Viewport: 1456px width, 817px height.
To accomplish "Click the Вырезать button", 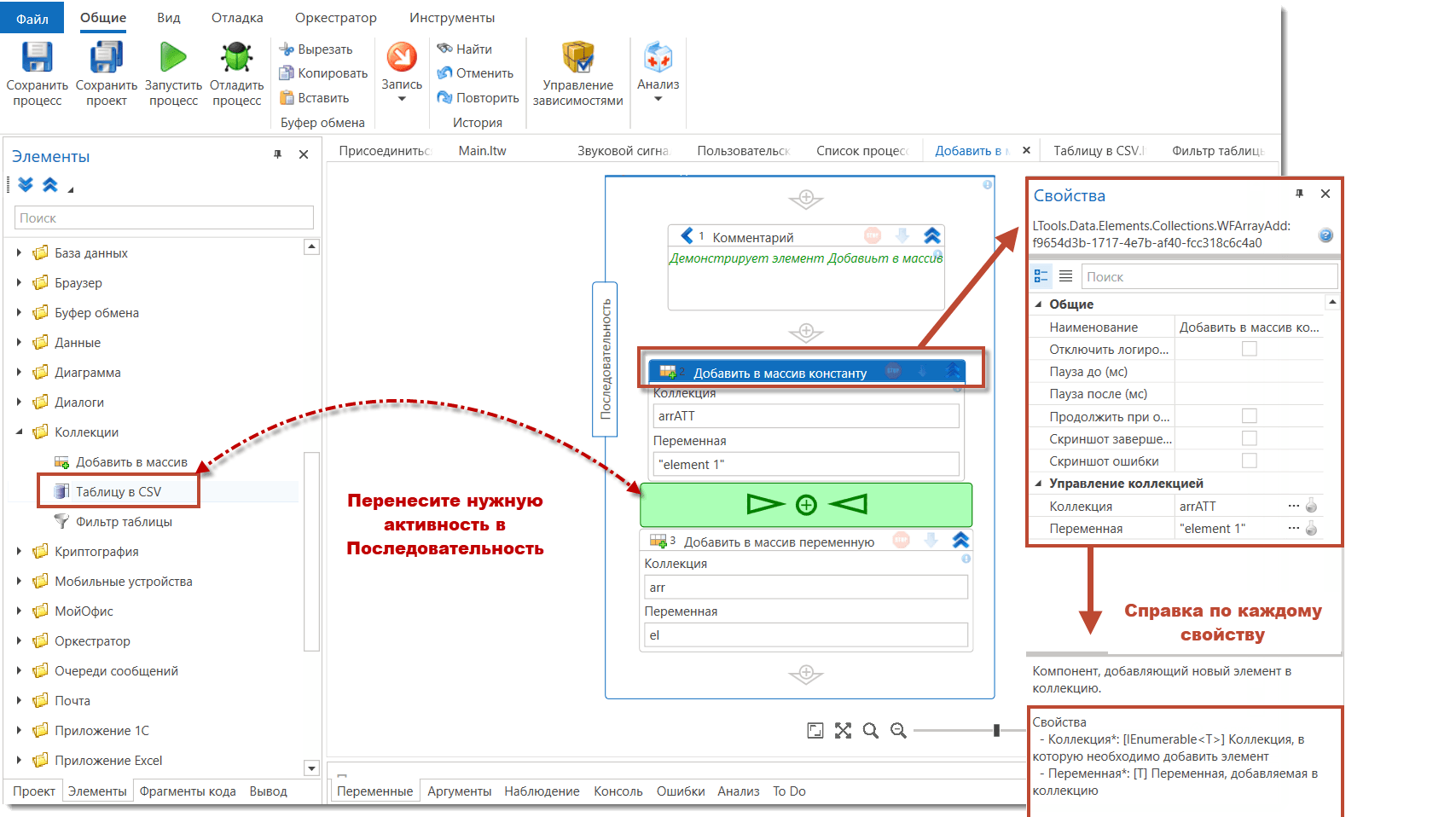I will (316, 49).
